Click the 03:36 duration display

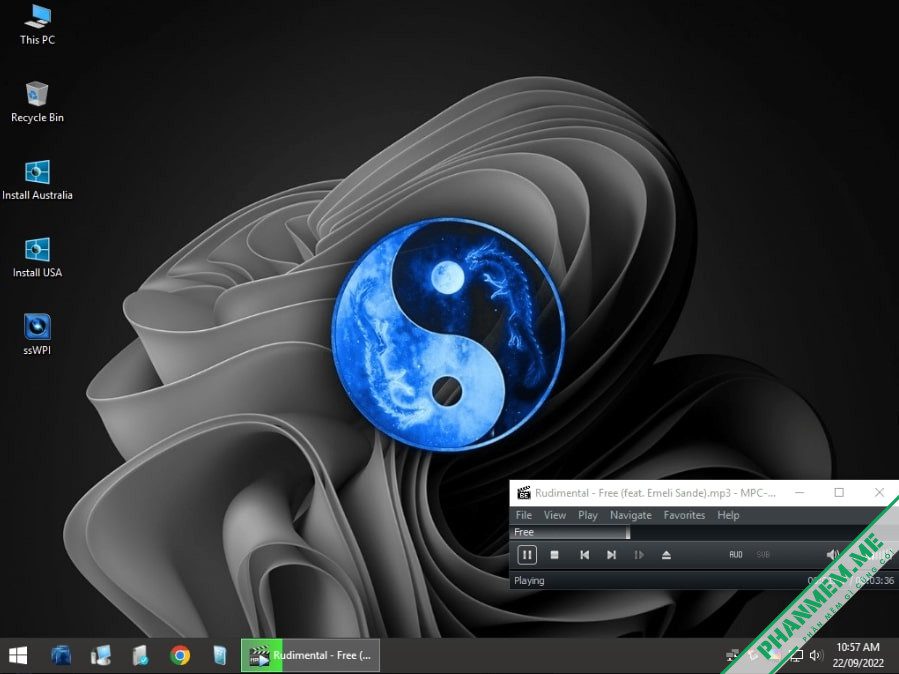(x=877, y=581)
